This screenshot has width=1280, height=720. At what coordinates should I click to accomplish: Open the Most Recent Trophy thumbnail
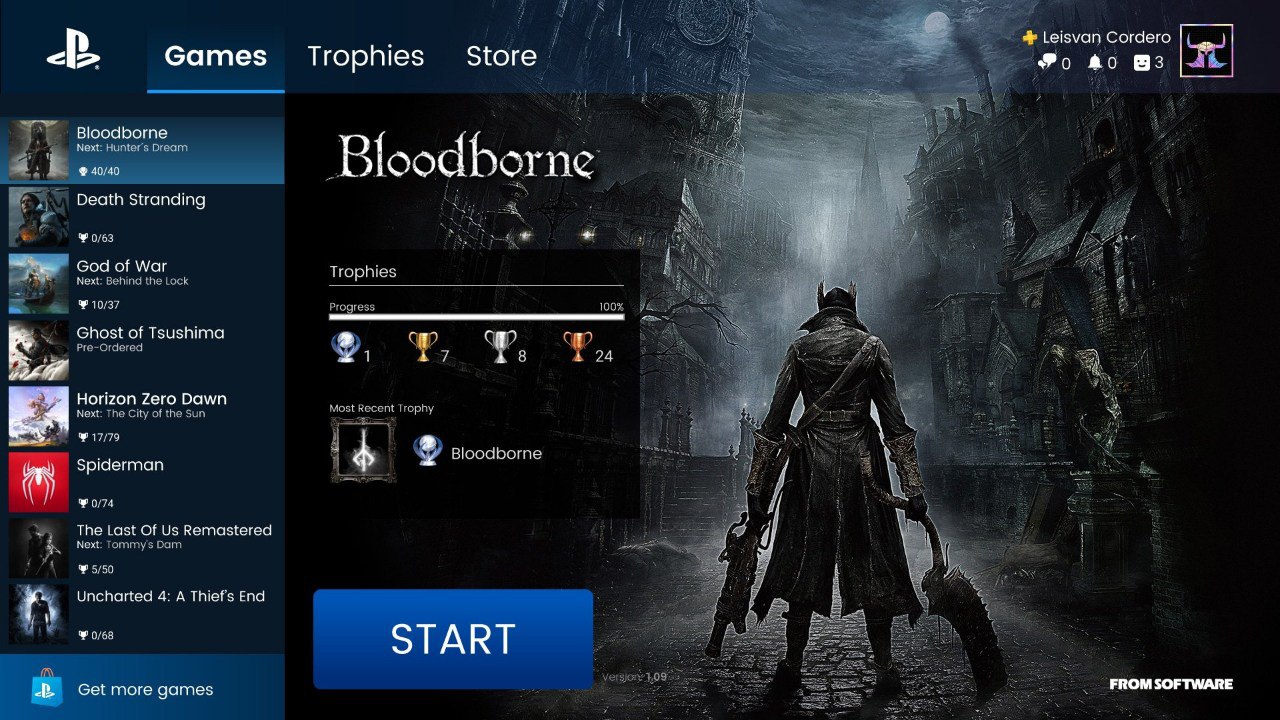click(x=363, y=450)
